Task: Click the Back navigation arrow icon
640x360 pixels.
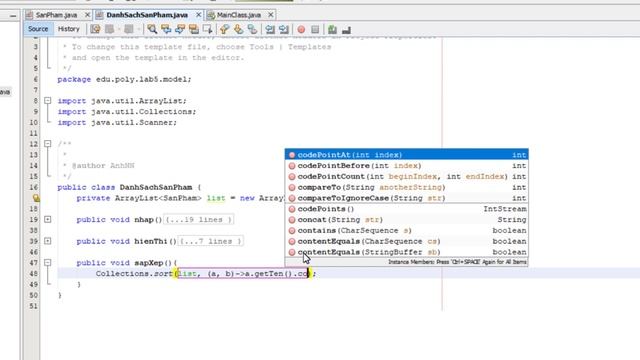Action: coord(109,29)
